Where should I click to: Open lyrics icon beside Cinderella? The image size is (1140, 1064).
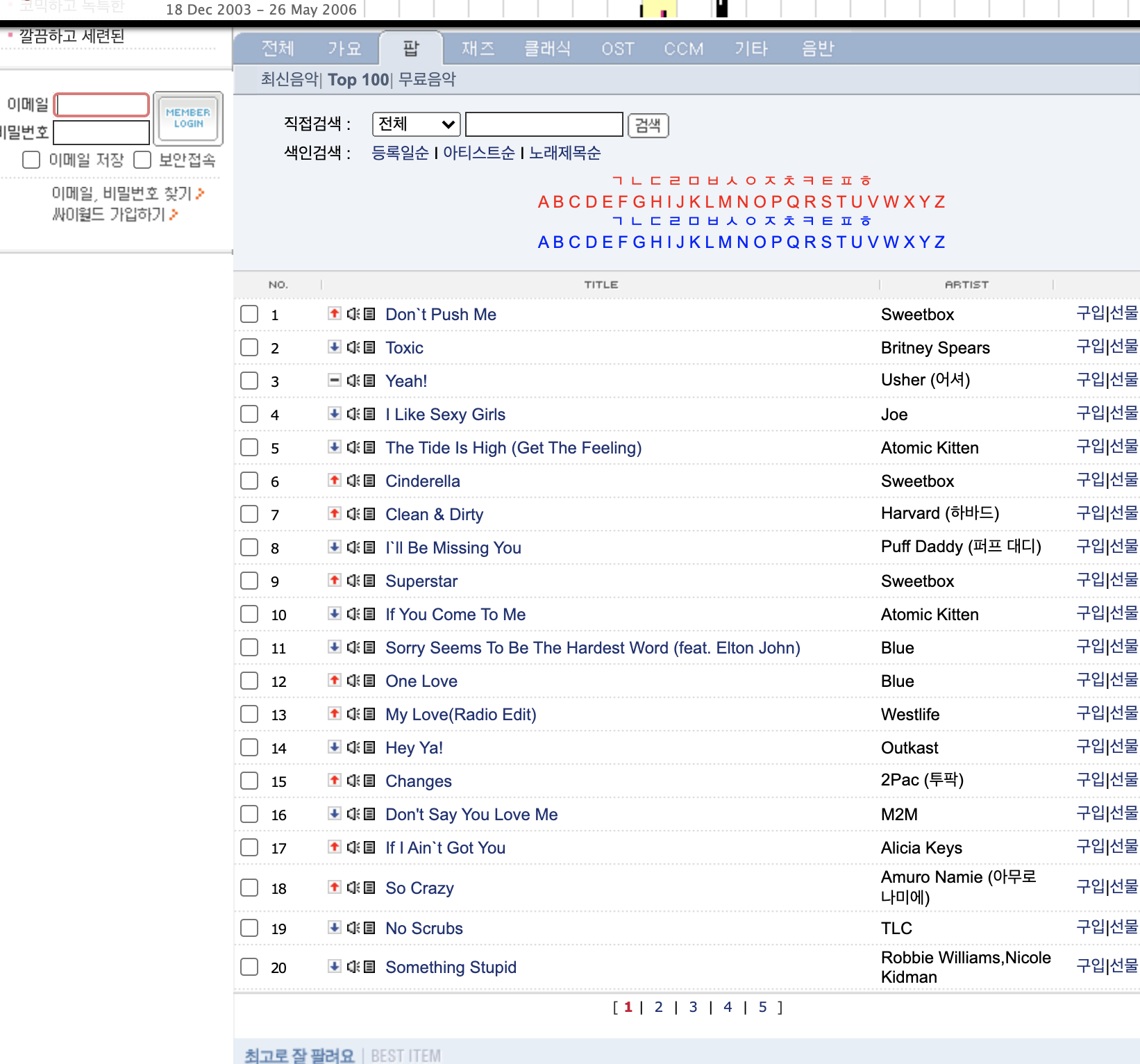pos(369,481)
